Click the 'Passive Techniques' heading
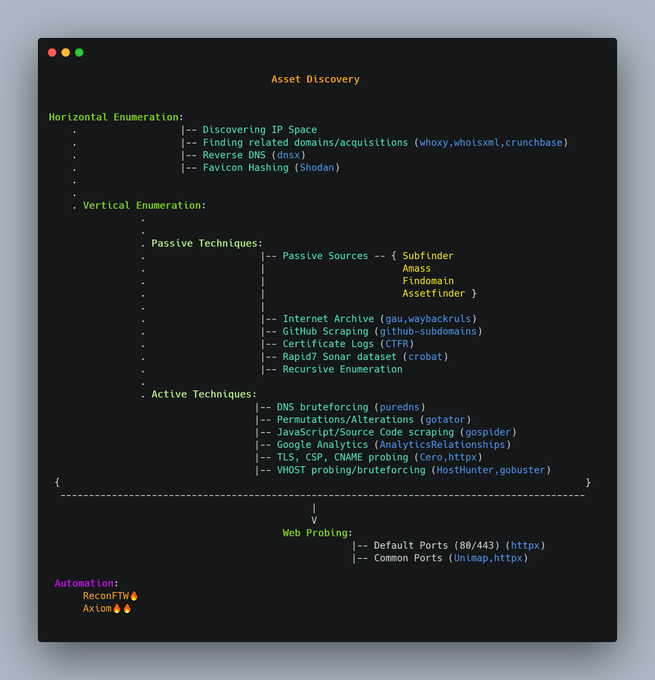Viewport: 655px width, 680px height. 204,243
